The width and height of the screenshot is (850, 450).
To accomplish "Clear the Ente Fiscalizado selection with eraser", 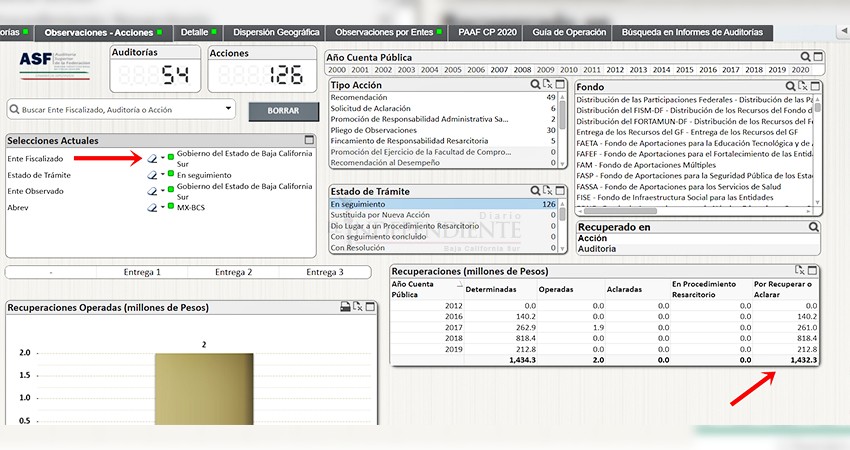I will pos(151,158).
